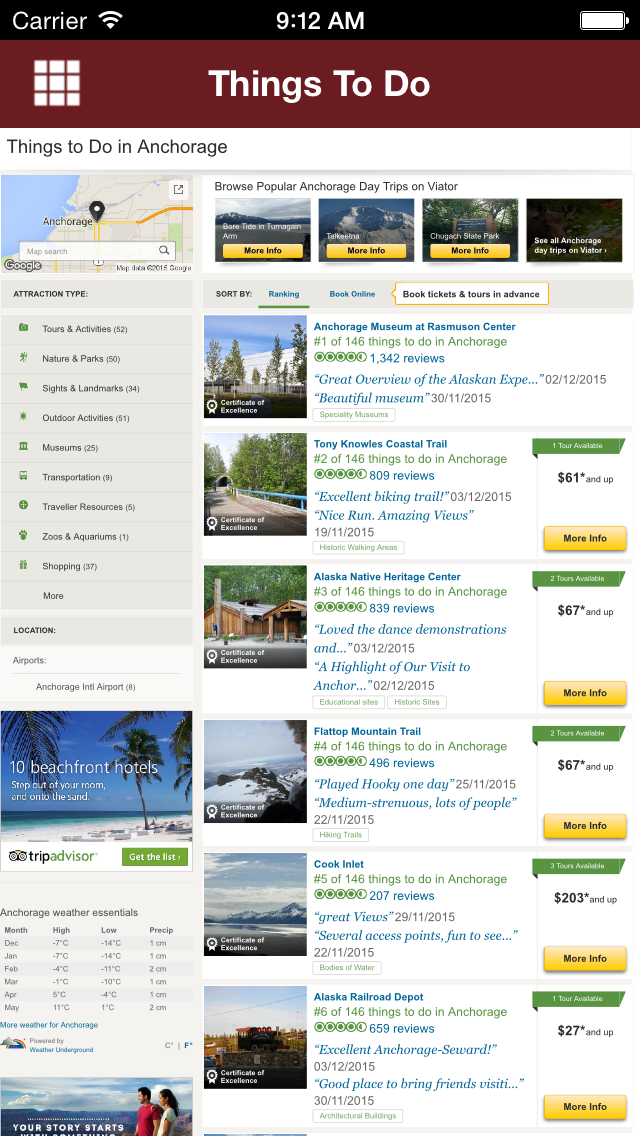Click More Info for Talkeetna day trip

[366, 251]
